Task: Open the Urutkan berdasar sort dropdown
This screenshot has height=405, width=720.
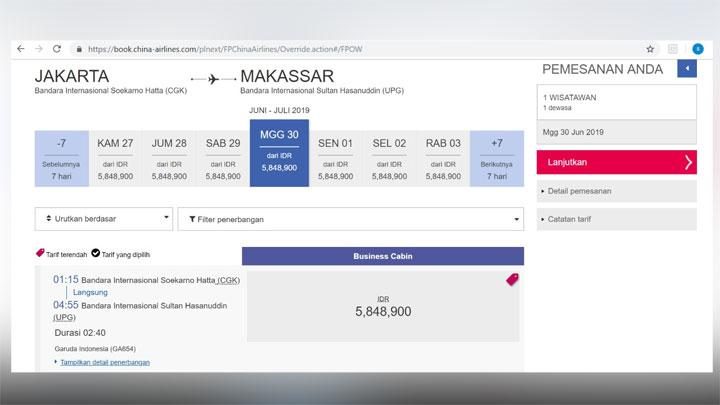Action: pos(104,219)
